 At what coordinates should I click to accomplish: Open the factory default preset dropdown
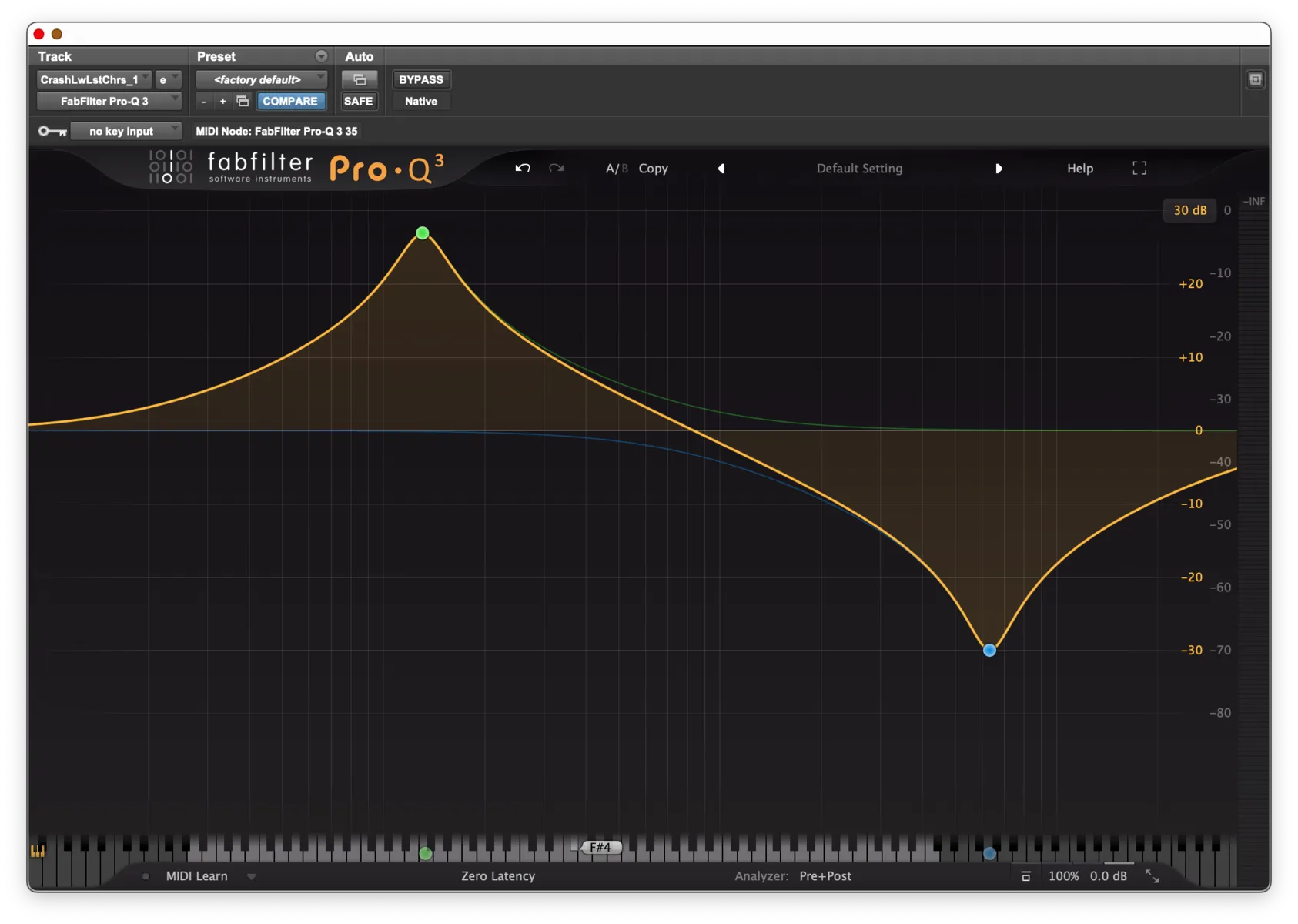pos(261,79)
